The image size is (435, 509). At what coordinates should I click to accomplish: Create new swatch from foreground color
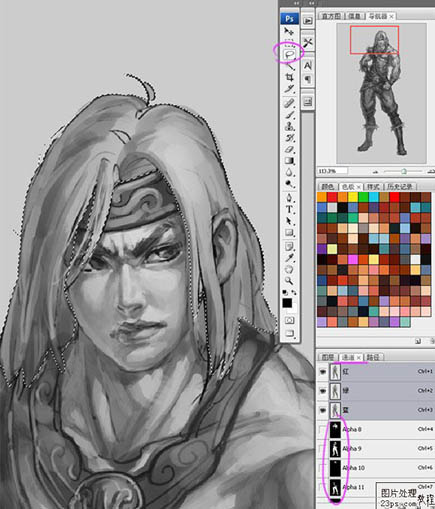click(x=418, y=341)
